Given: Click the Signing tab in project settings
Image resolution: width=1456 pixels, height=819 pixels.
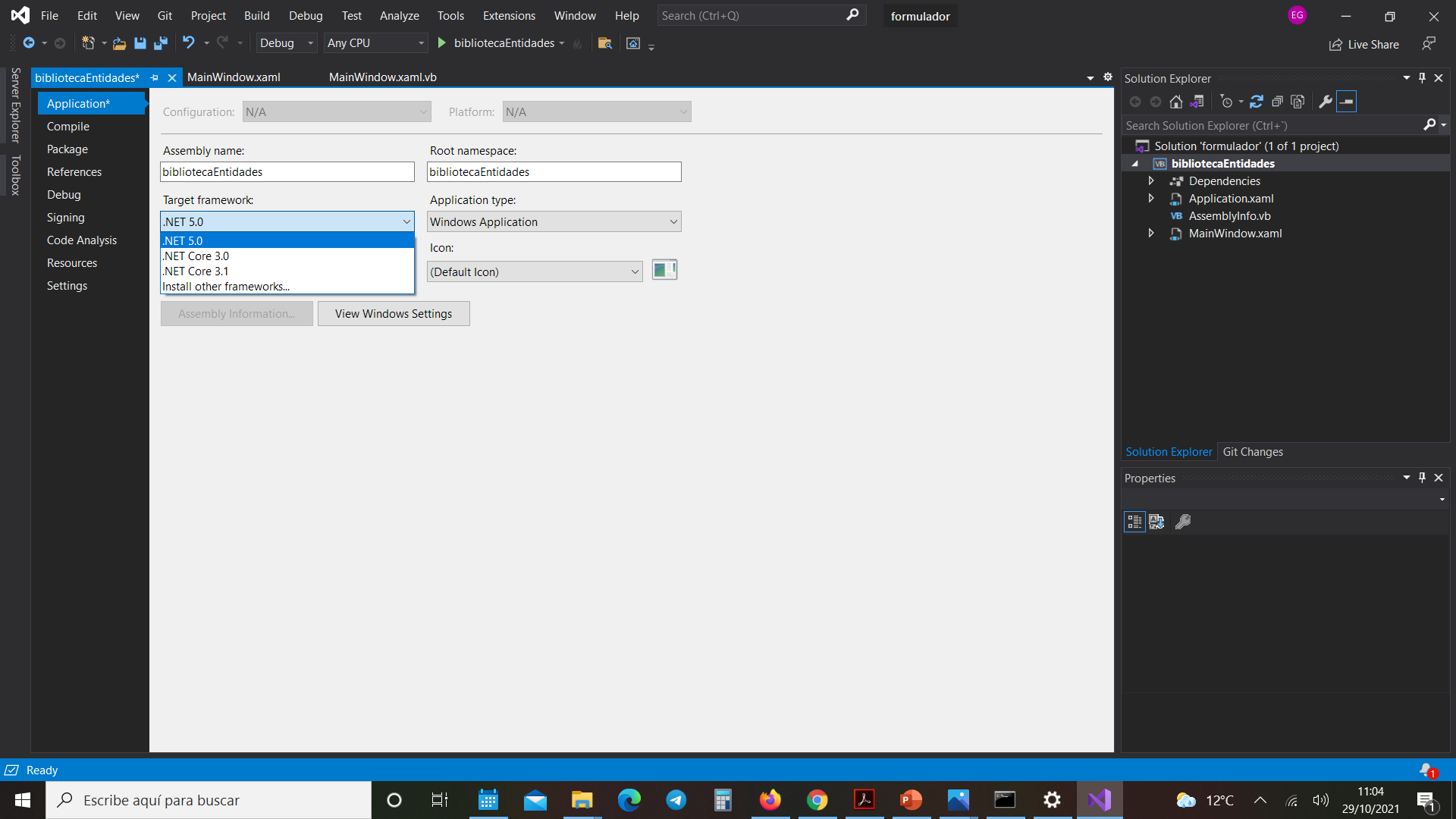Looking at the screenshot, I should tap(64, 217).
